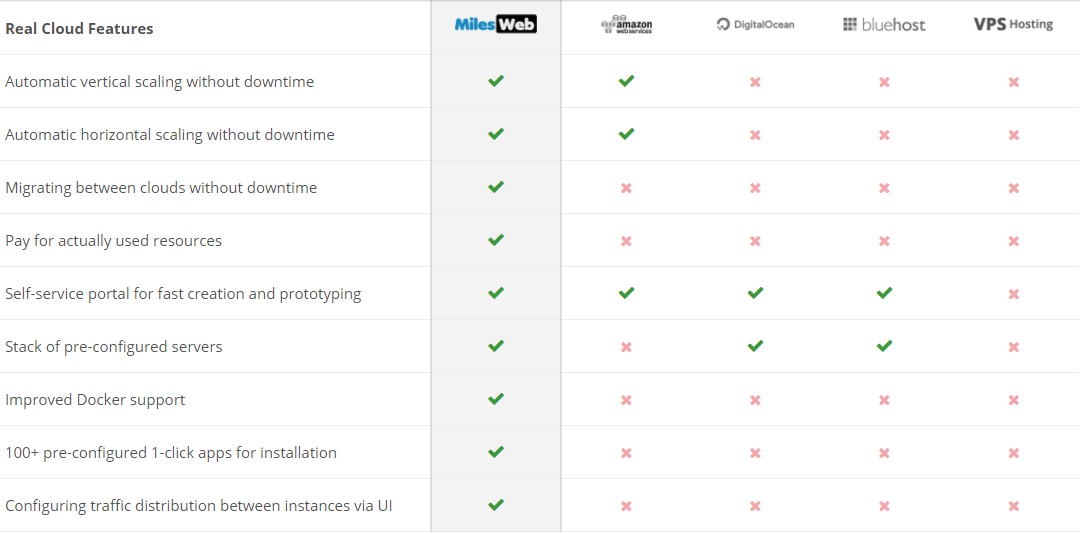Viewport: 1080px width, 534px height.
Task: Click DigitalOcean checkmark for self-service portal
Action: pos(755,293)
